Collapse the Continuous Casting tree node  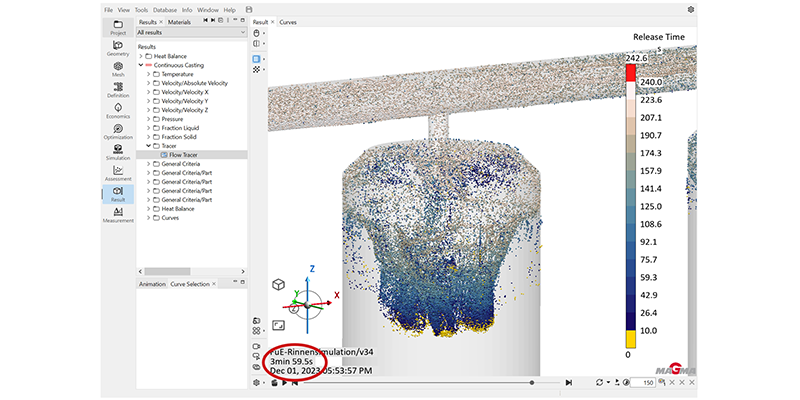(x=141, y=65)
